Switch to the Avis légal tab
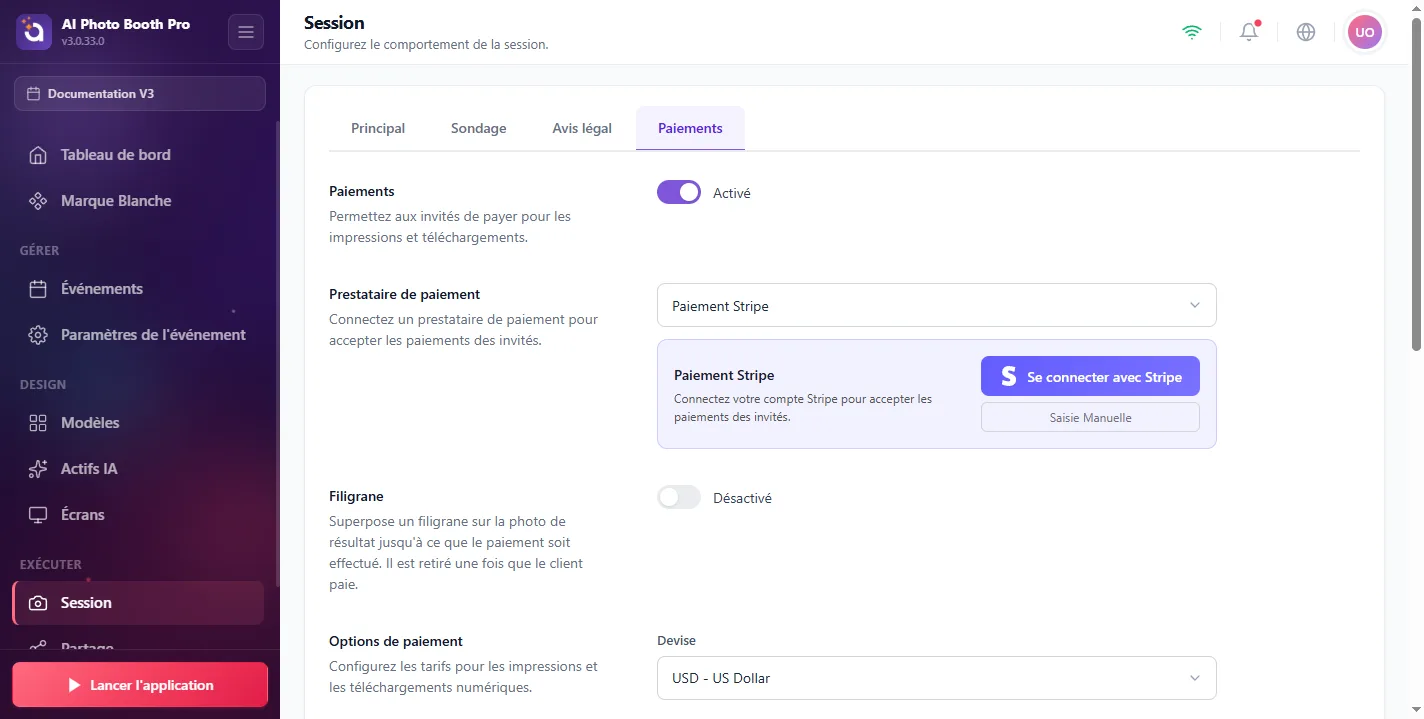 click(582, 128)
